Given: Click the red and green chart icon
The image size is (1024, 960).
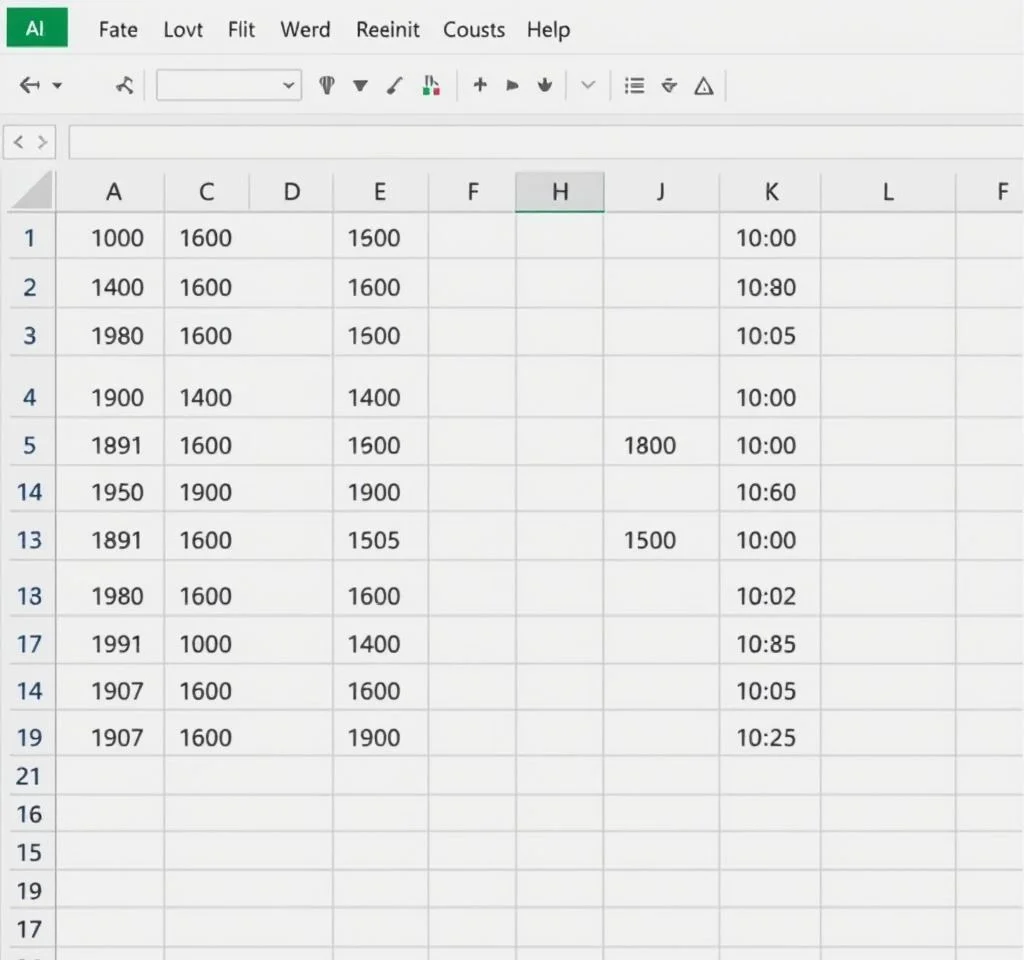Looking at the screenshot, I should pyautogui.click(x=431, y=86).
